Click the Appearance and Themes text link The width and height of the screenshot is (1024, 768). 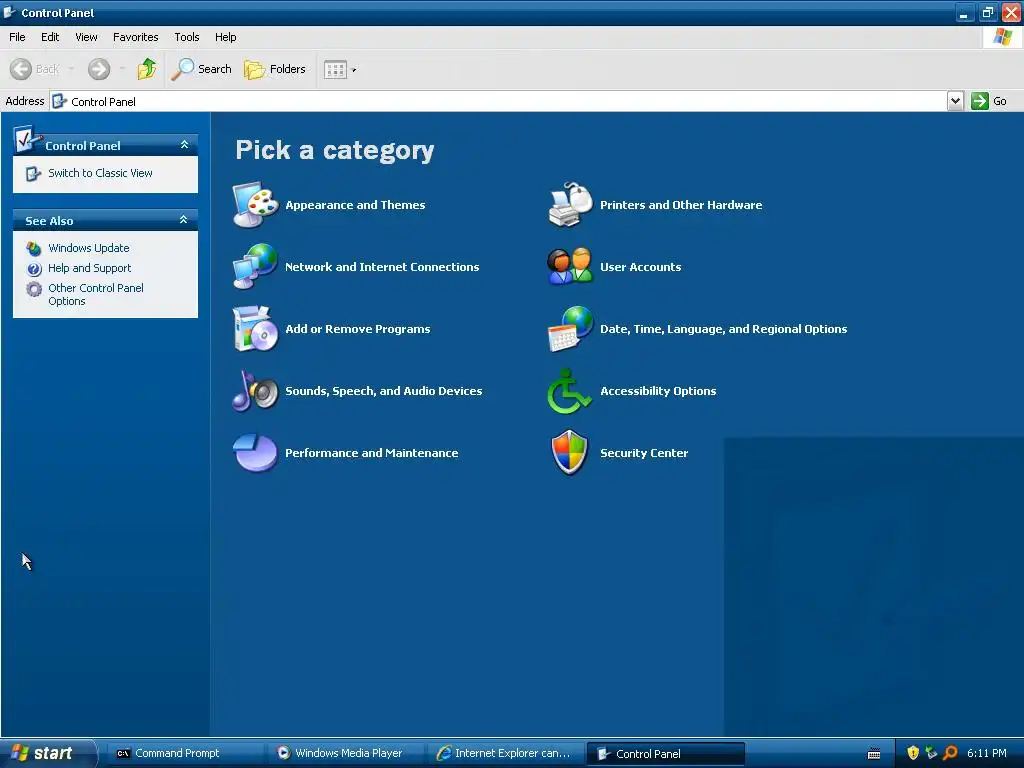point(355,205)
